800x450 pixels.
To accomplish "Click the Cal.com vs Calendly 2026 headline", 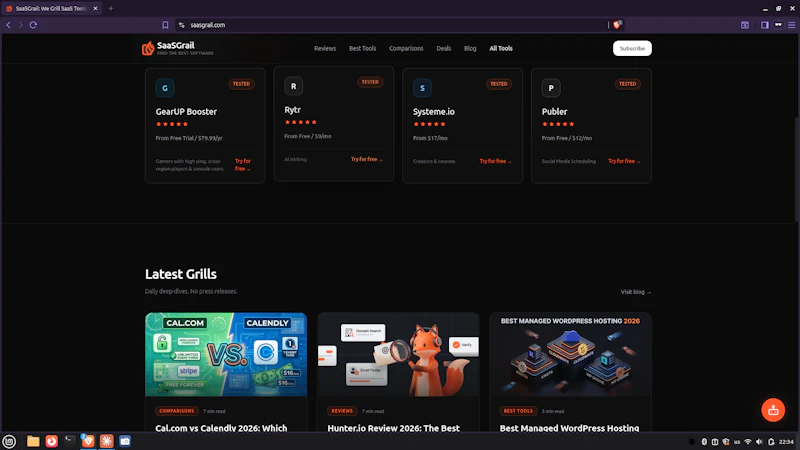I will tap(221, 428).
